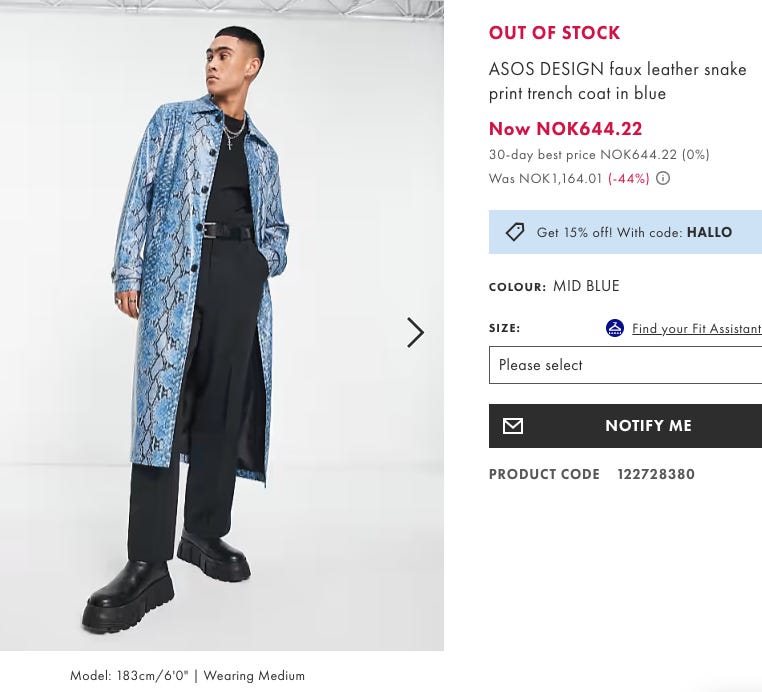Click the '30-day best price' text line
This screenshot has height=692, width=762.
598,155
